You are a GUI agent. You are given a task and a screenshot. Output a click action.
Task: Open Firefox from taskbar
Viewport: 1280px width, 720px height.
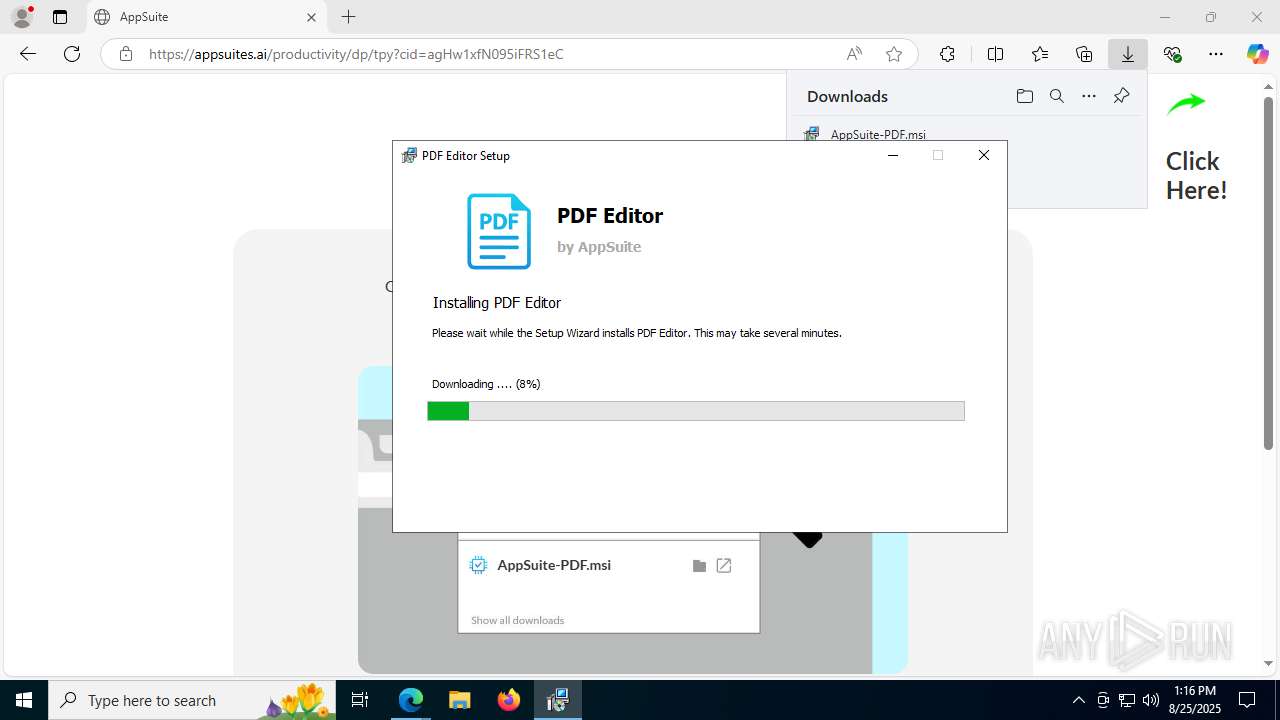[509, 700]
